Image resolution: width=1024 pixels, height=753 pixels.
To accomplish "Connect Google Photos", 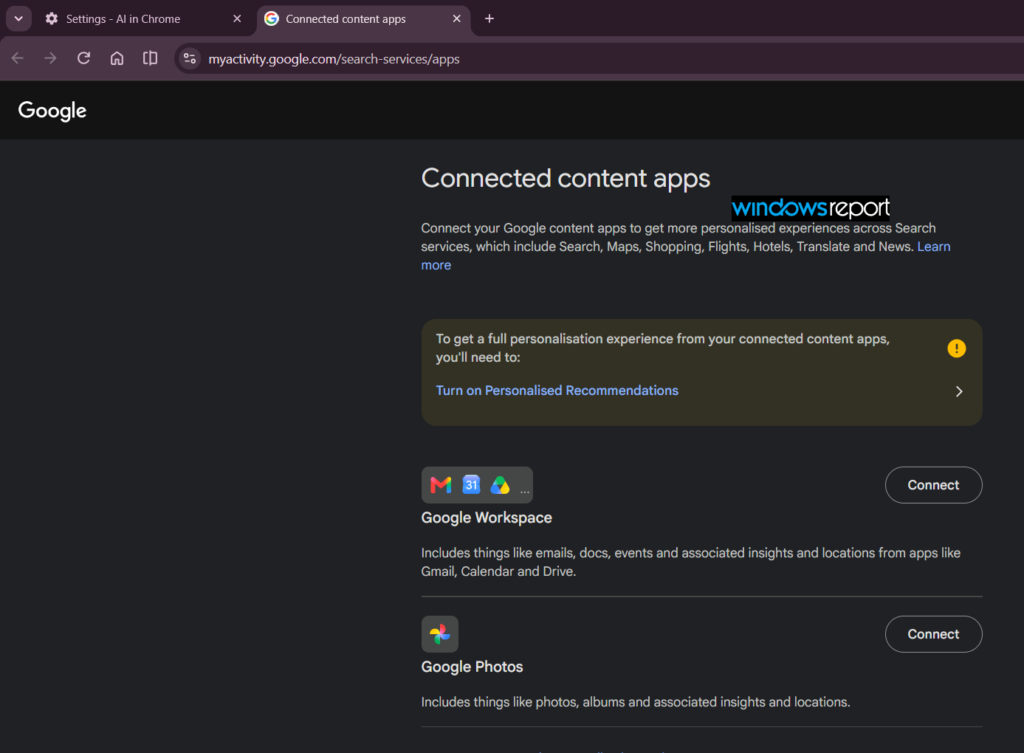I will click(933, 634).
